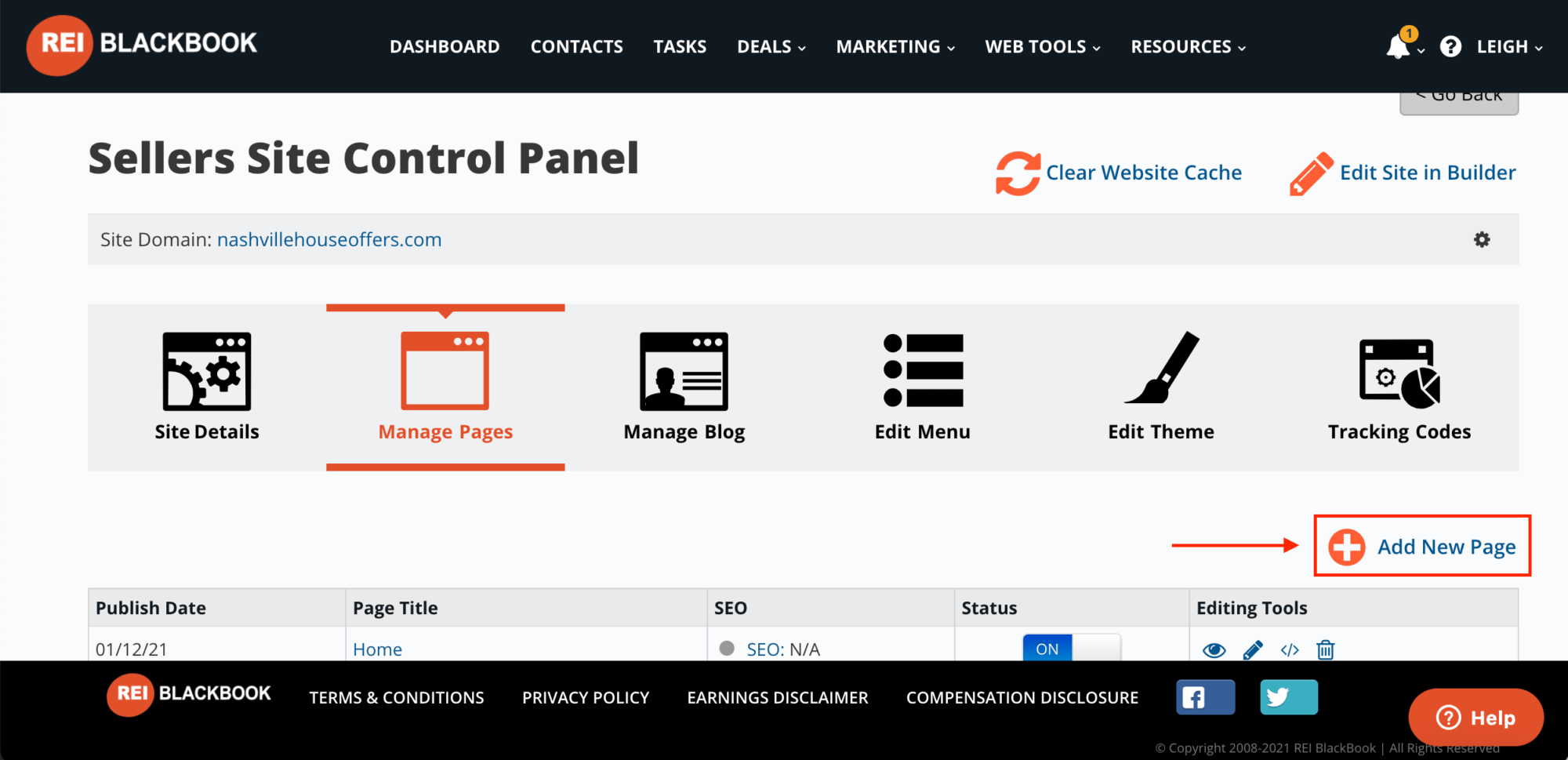
Task: Click the Go Back button
Action: click(x=1459, y=103)
